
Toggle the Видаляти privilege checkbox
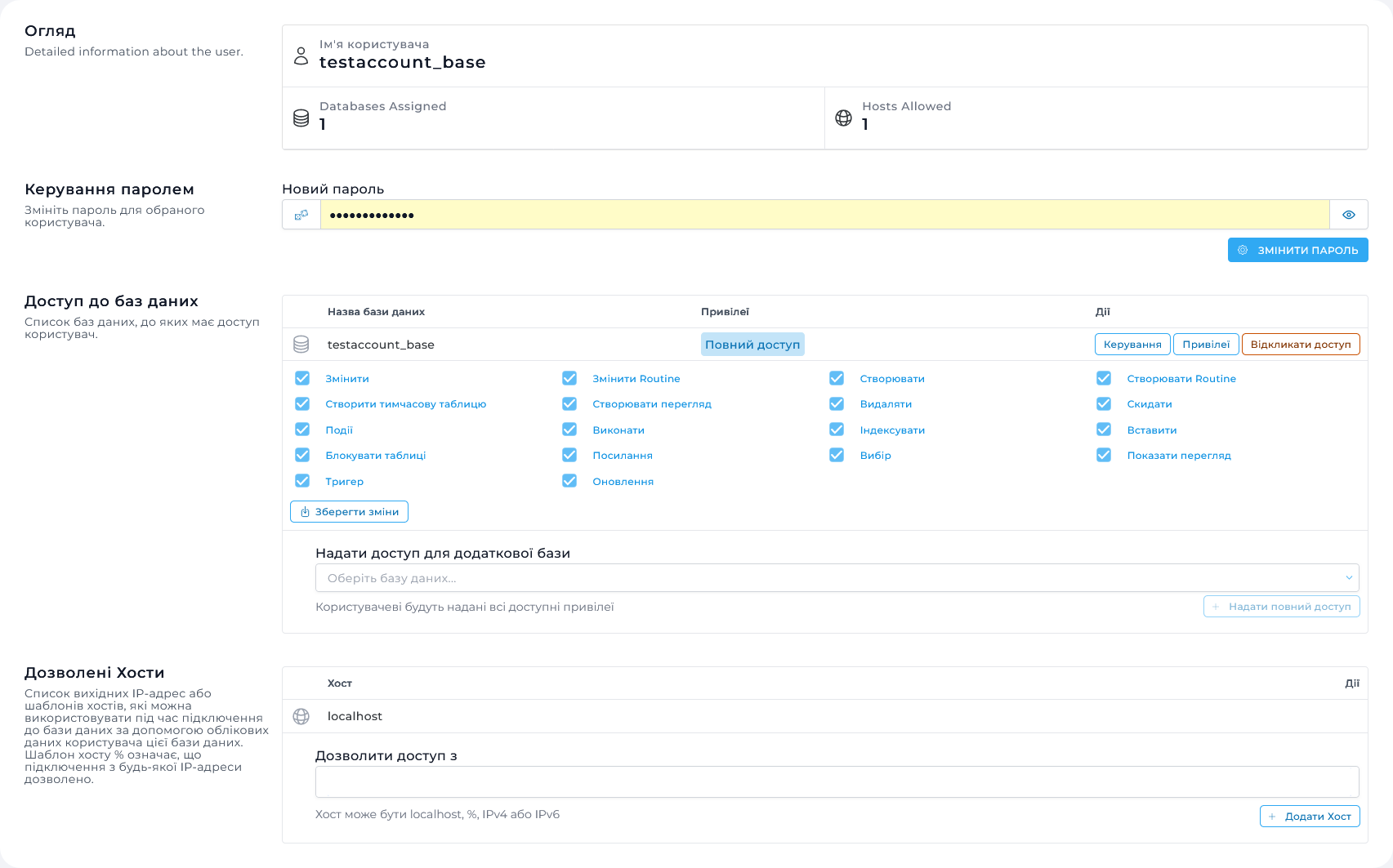pyautogui.click(x=837, y=404)
